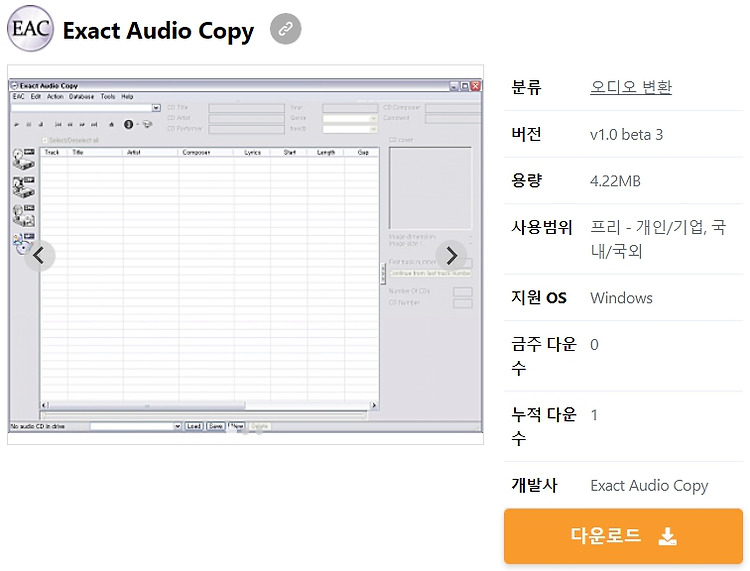Open the Tools menu

[x=108, y=96]
